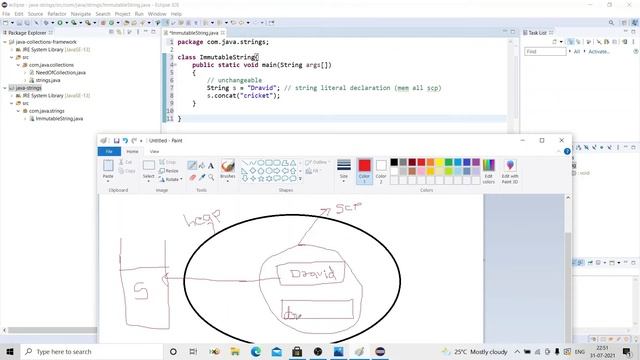Viewport: 640px width, 360px height.
Task: Open Eclipse Window menu
Action: click(x=157, y=14)
